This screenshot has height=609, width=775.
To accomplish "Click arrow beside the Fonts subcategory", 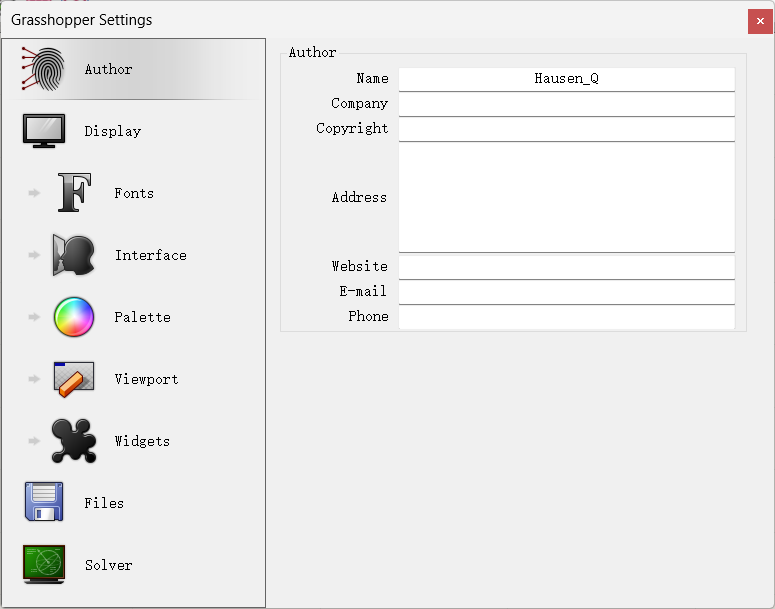I will pyautogui.click(x=34, y=193).
